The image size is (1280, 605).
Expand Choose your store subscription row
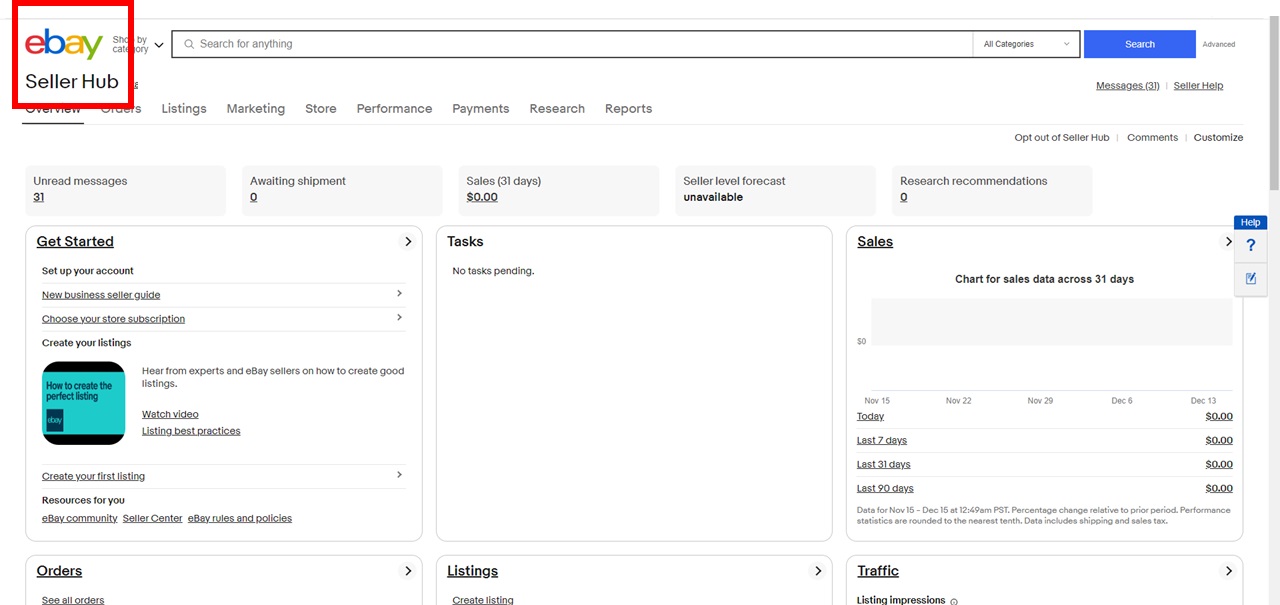(399, 318)
